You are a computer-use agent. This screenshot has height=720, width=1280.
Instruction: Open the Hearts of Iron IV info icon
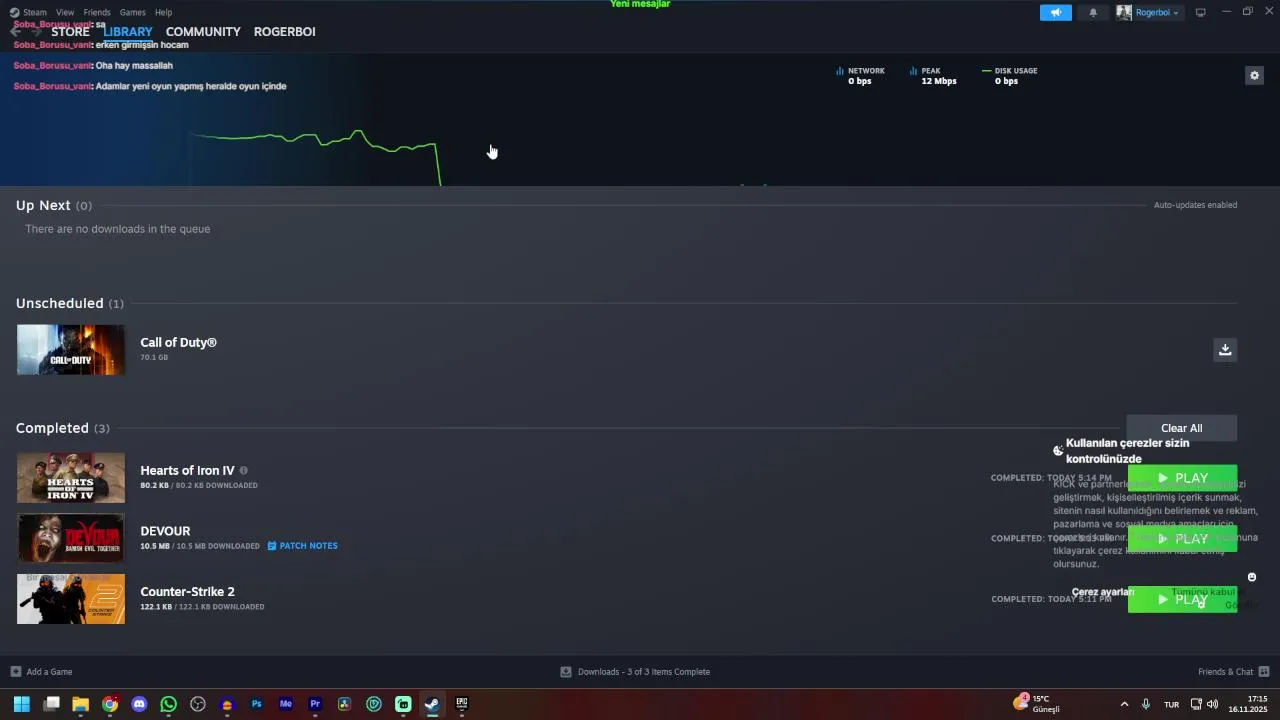pos(243,470)
